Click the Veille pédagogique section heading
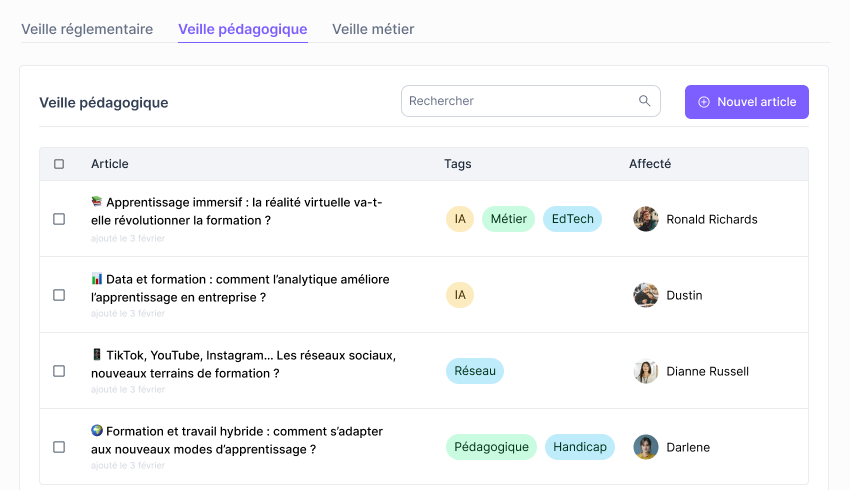This screenshot has width=850, height=490. 104,102
